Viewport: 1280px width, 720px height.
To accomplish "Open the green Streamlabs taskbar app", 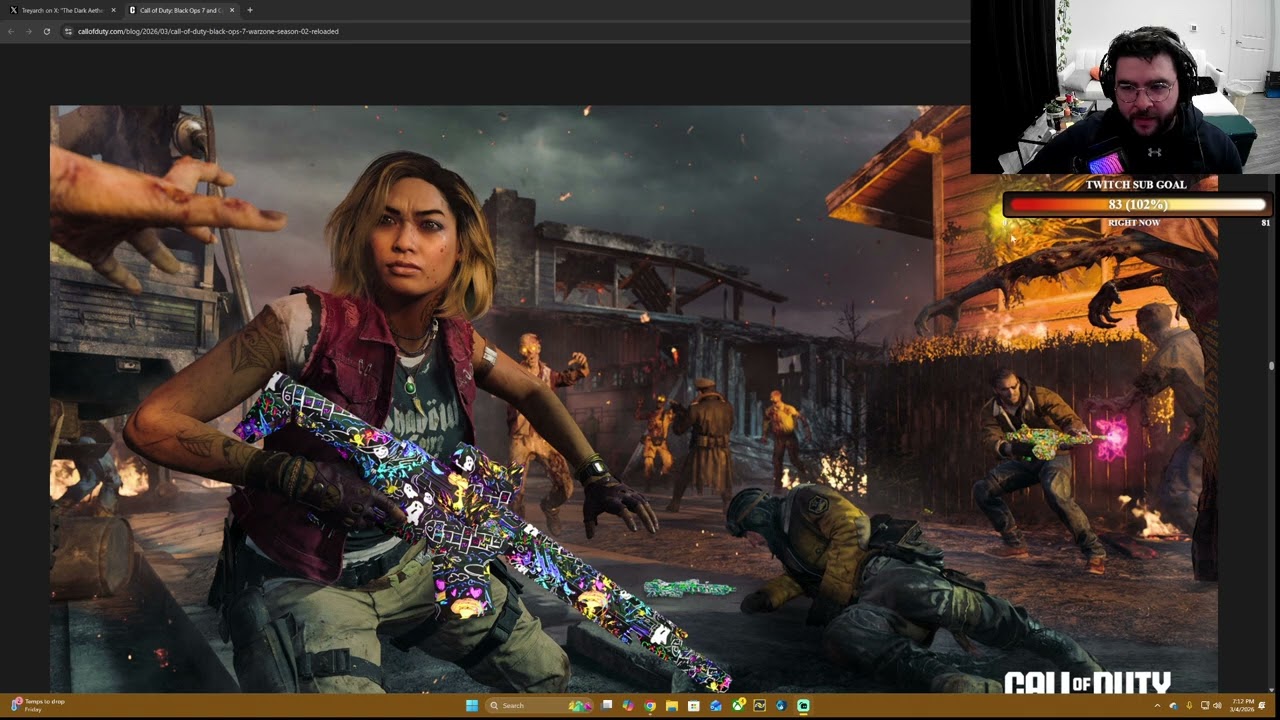I will 803,705.
